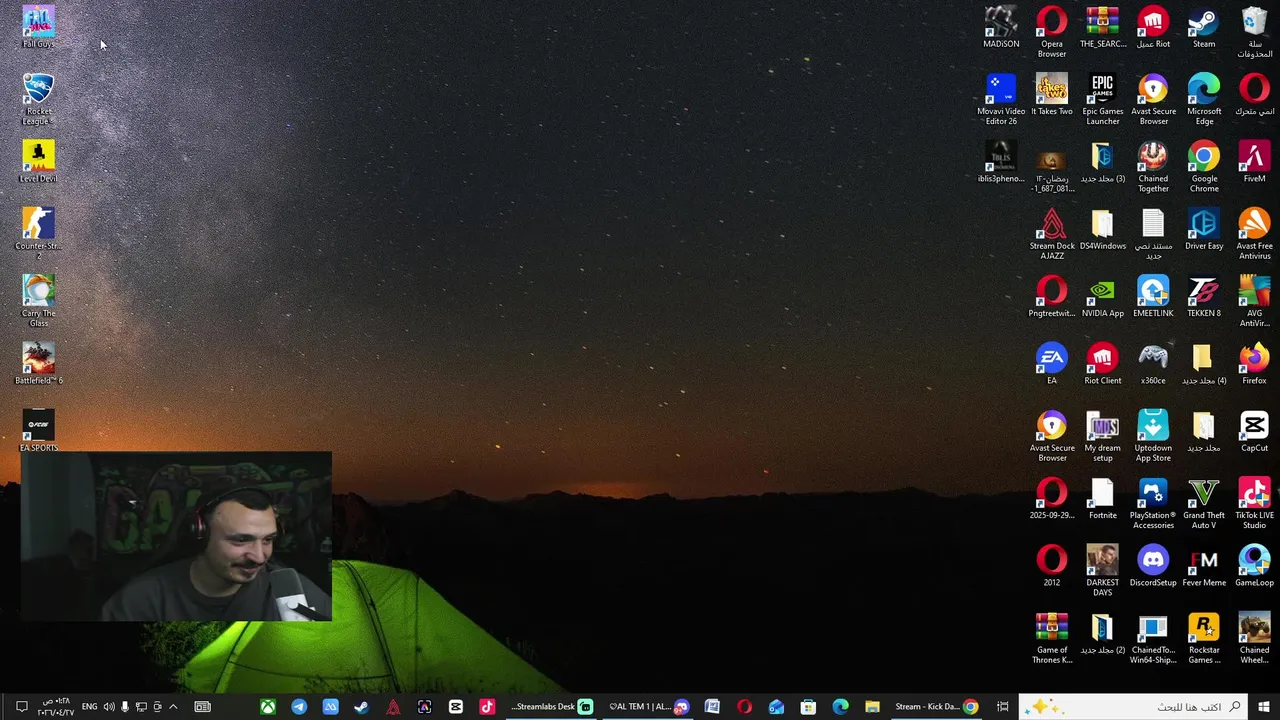
Task: Switch to Stream - Kick Chrome window
Action: 937,707
